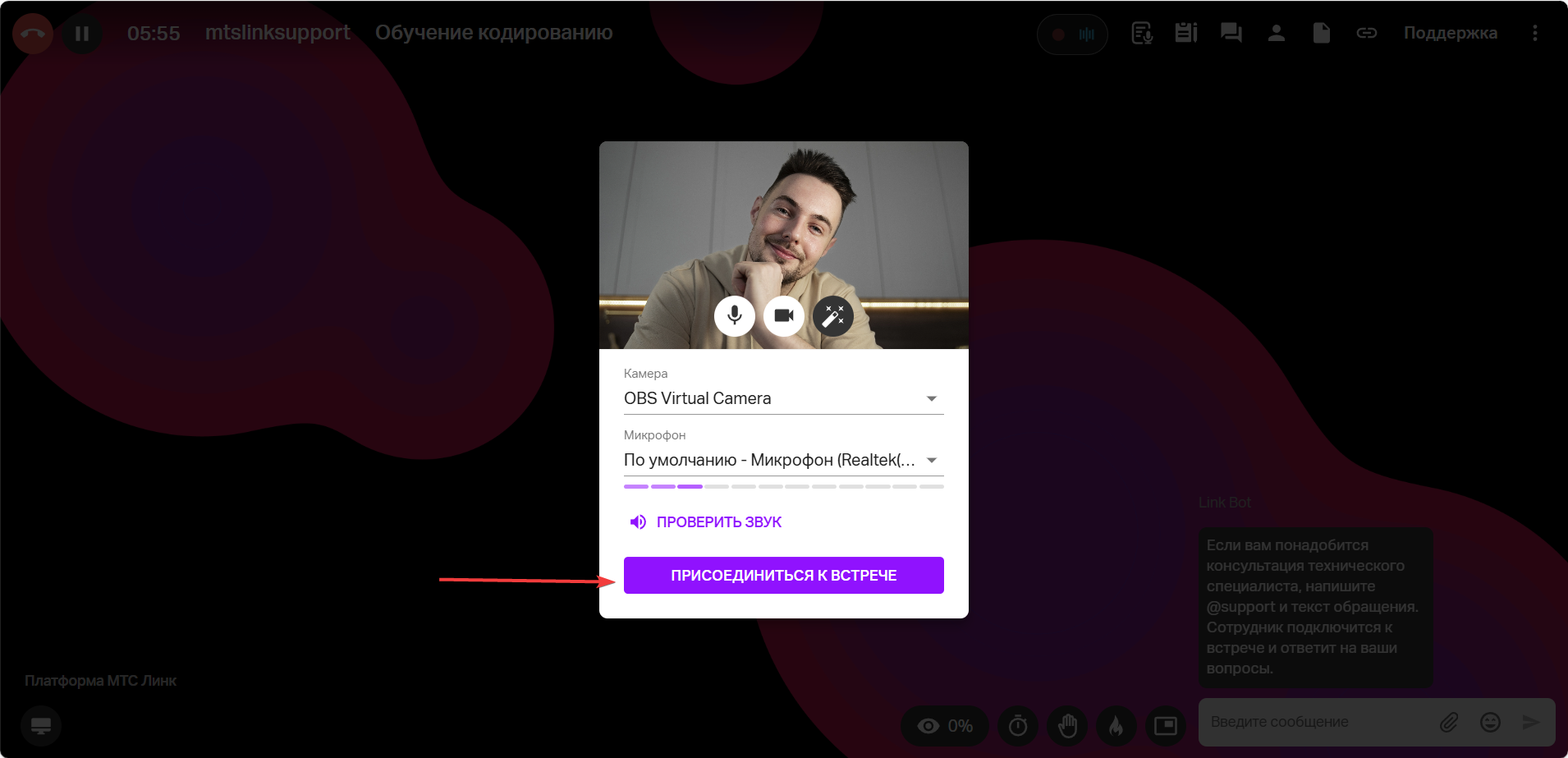Open the chat panel icon in the top bar
This screenshot has width=1568, height=758.
(x=1231, y=33)
